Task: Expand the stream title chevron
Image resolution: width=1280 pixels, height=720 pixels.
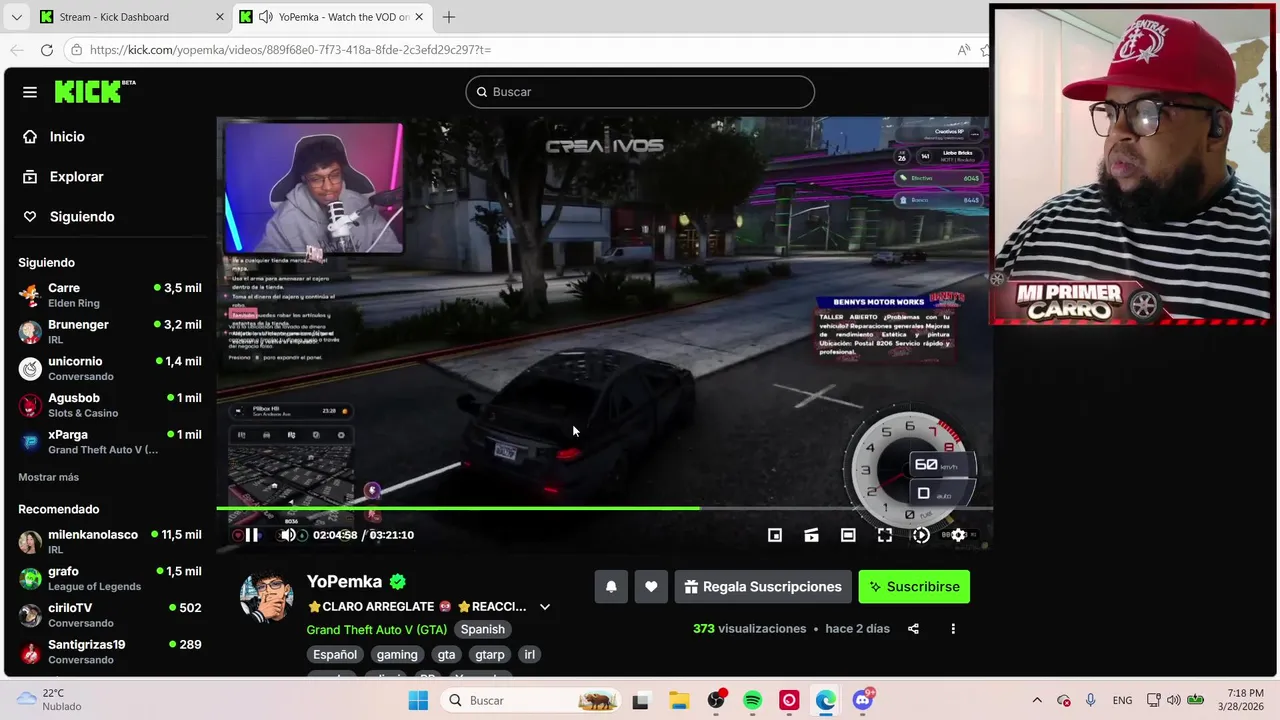Action: click(x=545, y=607)
